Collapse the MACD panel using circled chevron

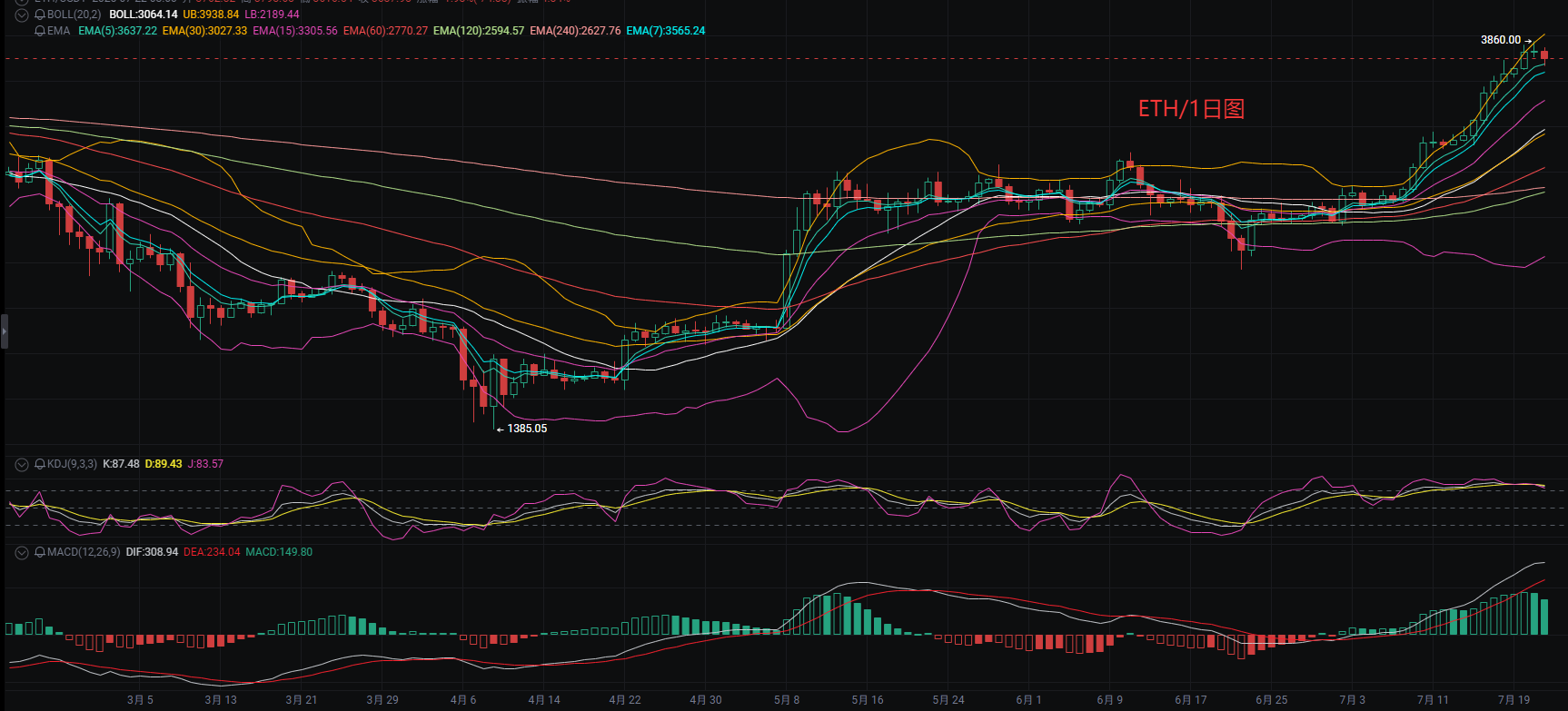[22, 552]
